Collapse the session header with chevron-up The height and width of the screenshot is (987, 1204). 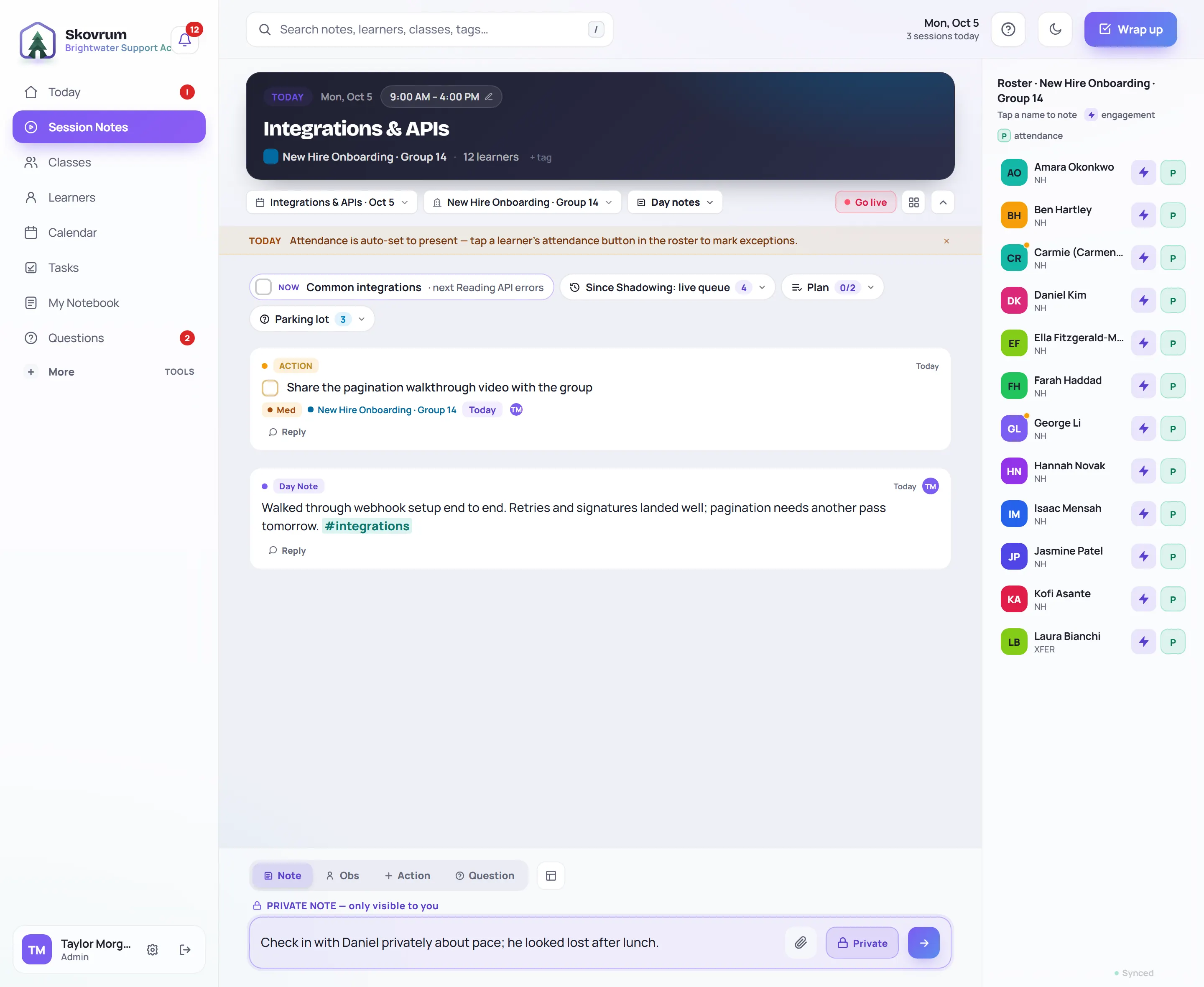[x=943, y=202]
